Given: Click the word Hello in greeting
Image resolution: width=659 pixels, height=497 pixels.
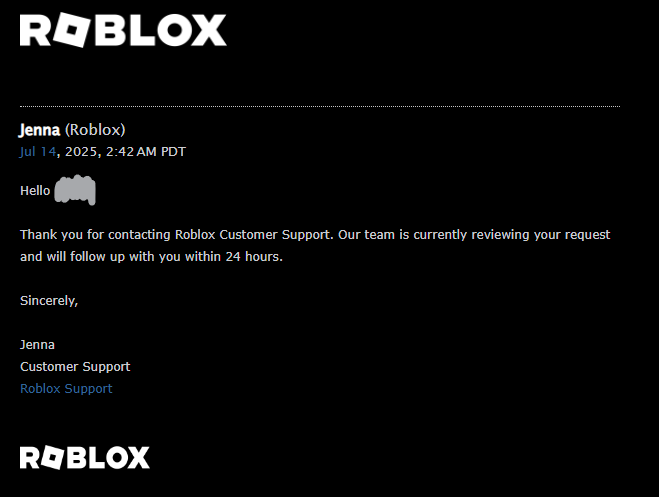Looking at the screenshot, I should click(x=35, y=191).
